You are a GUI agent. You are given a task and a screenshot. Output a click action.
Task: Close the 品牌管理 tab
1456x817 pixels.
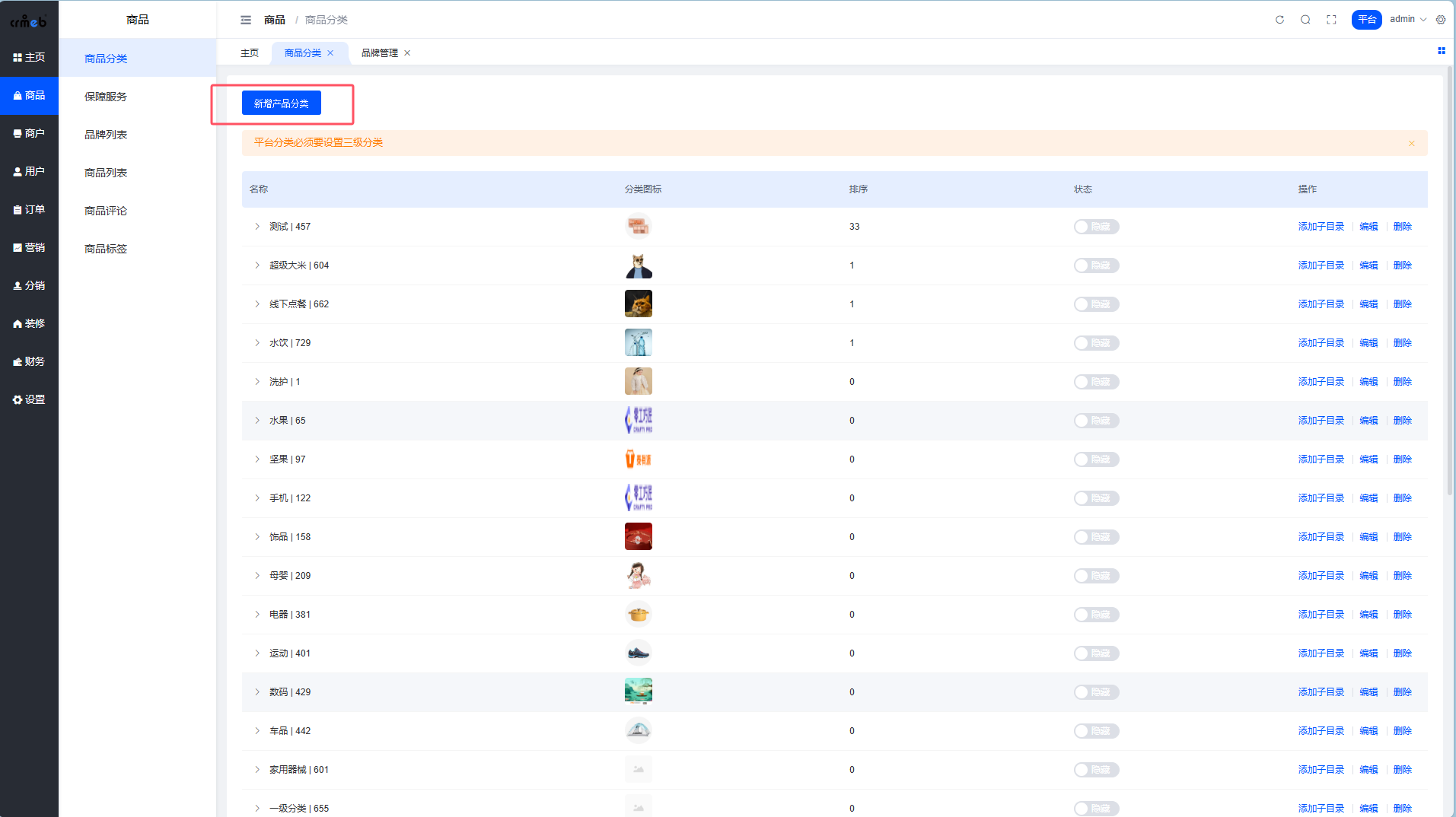pos(407,53)
